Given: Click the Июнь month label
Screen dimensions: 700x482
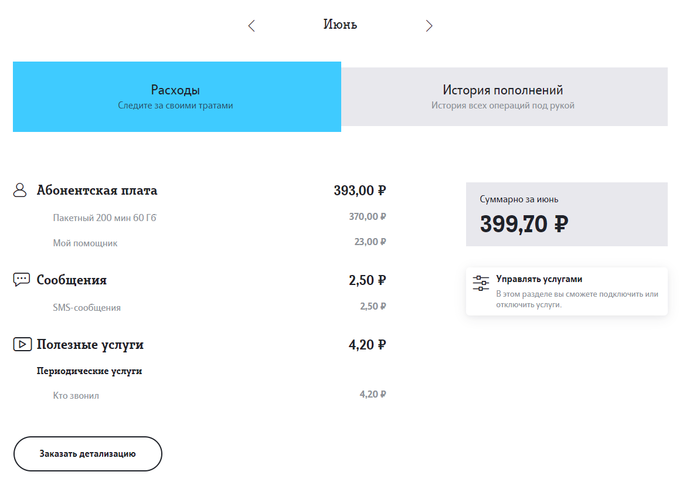Looking at the screenshot, I should click(x=340, y=25).
